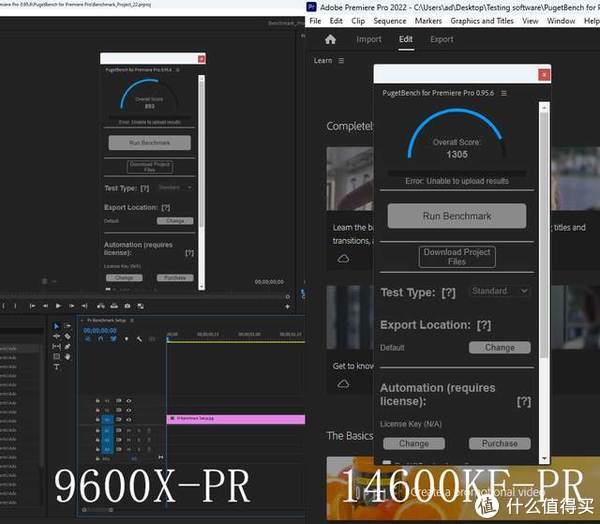Click the blue timeline timecode 00;00;00;00
Screen dimensions: 600x524
click(100, 330)
